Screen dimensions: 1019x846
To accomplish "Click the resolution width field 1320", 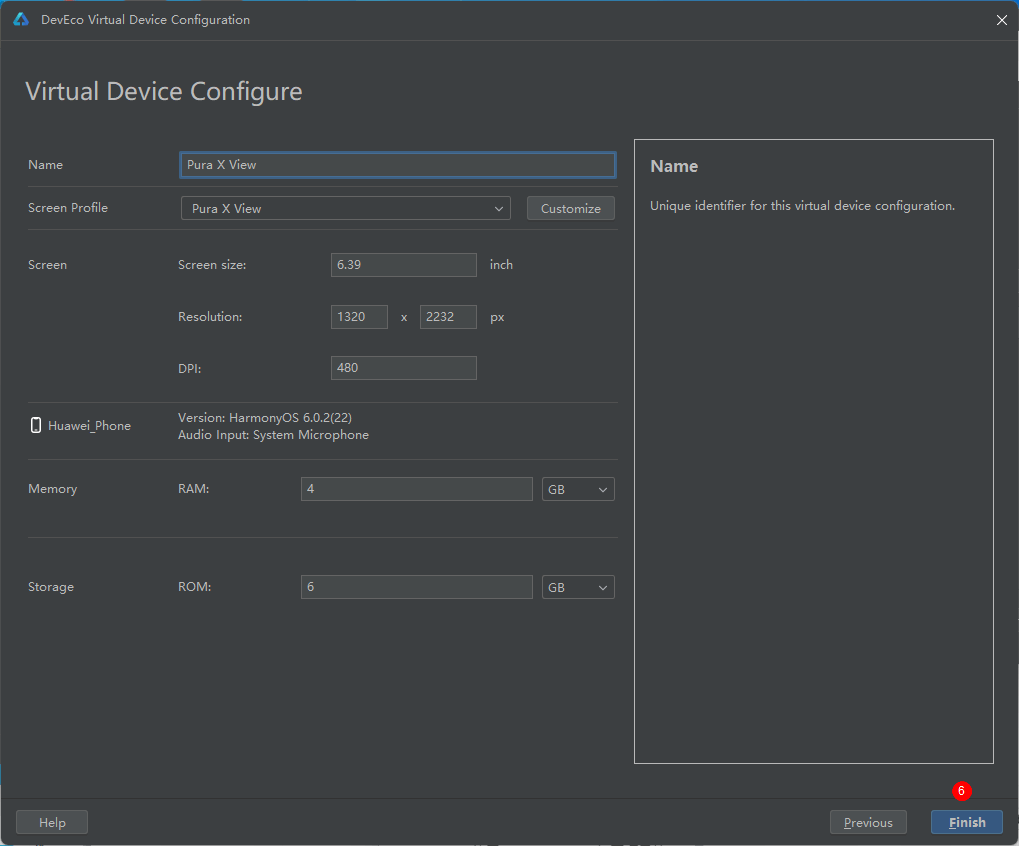I will pyautogui.click(x=359, y=317).
